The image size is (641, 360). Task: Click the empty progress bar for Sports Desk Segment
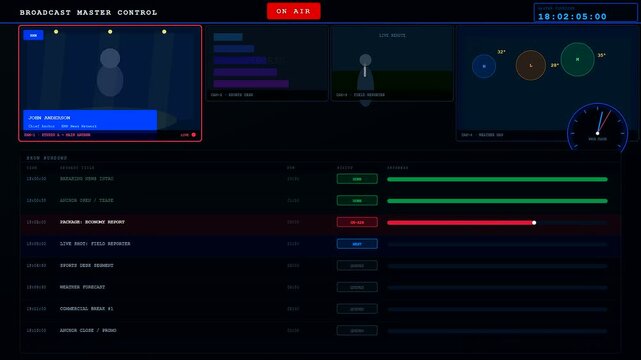(x=497, y=266)
